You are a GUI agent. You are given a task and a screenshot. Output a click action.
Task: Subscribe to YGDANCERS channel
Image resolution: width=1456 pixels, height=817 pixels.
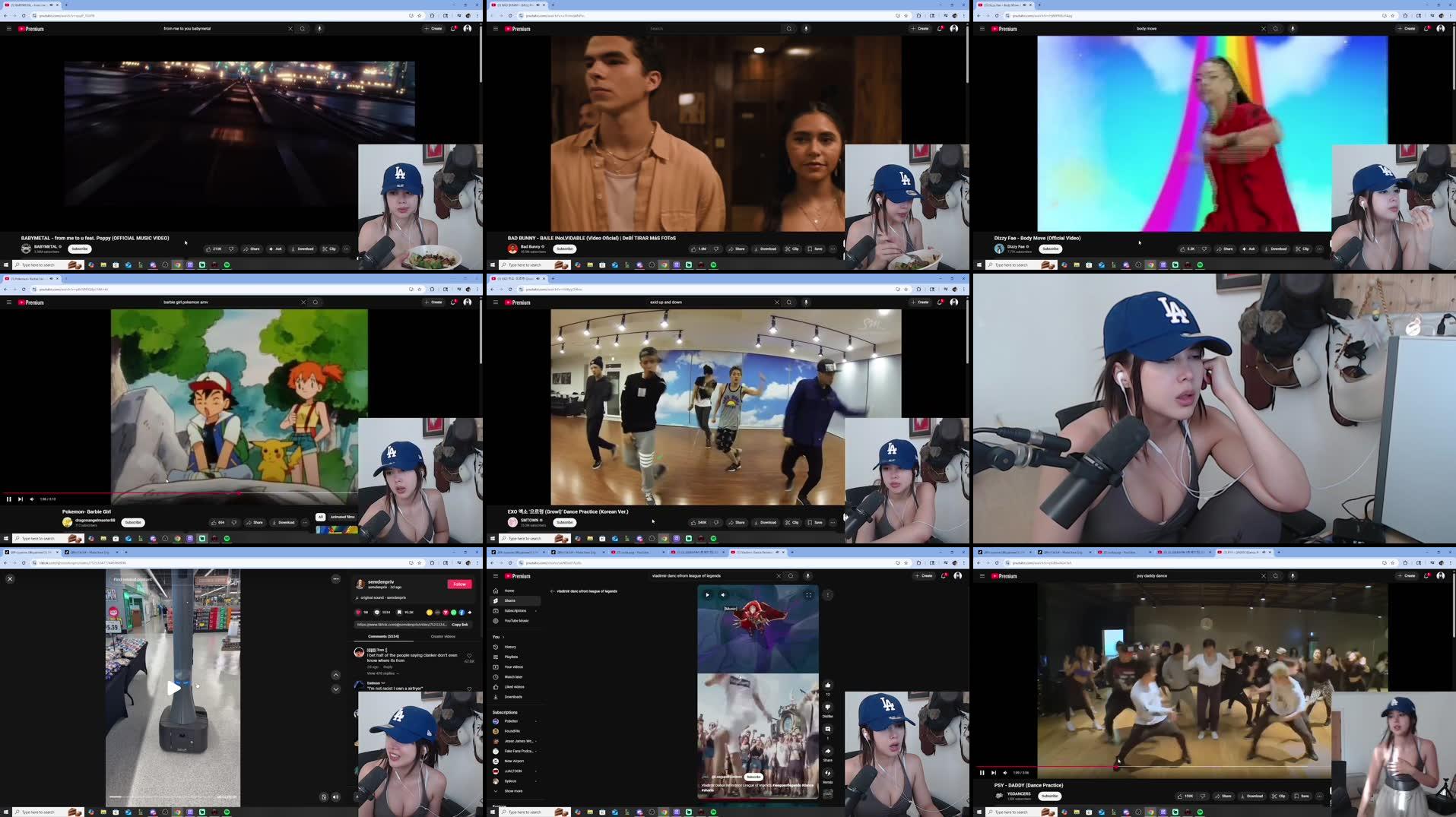[x=1049, y=796]
